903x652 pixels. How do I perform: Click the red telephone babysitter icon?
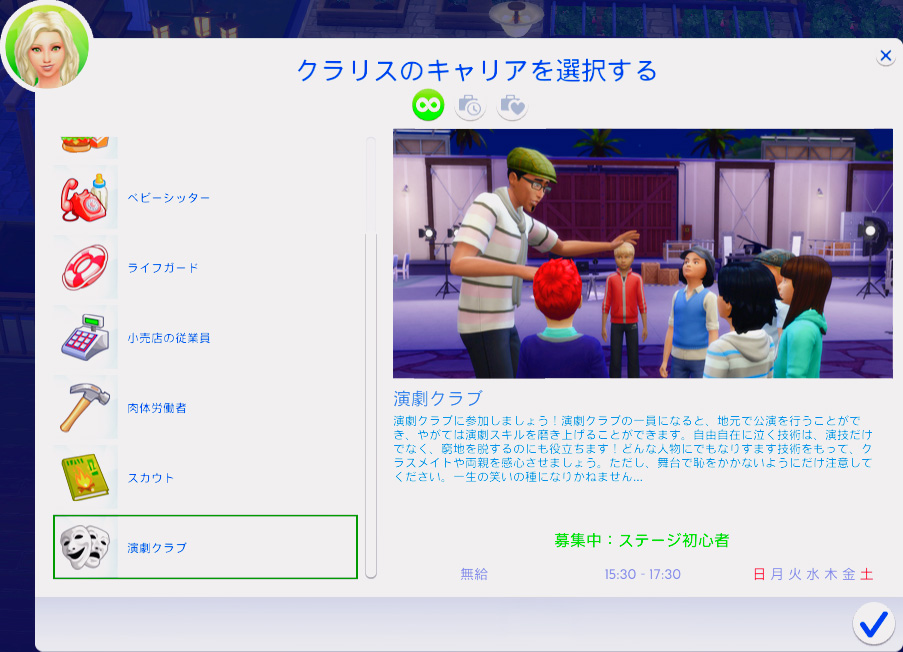[86, 198]
